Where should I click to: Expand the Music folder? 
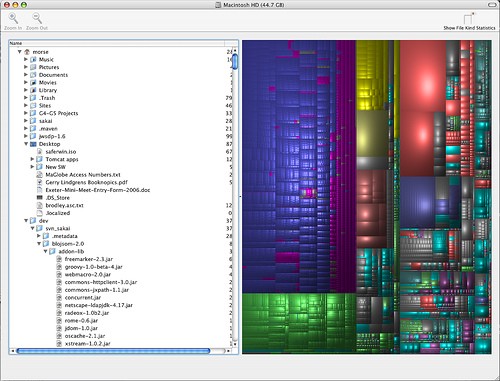coord(26,59)
